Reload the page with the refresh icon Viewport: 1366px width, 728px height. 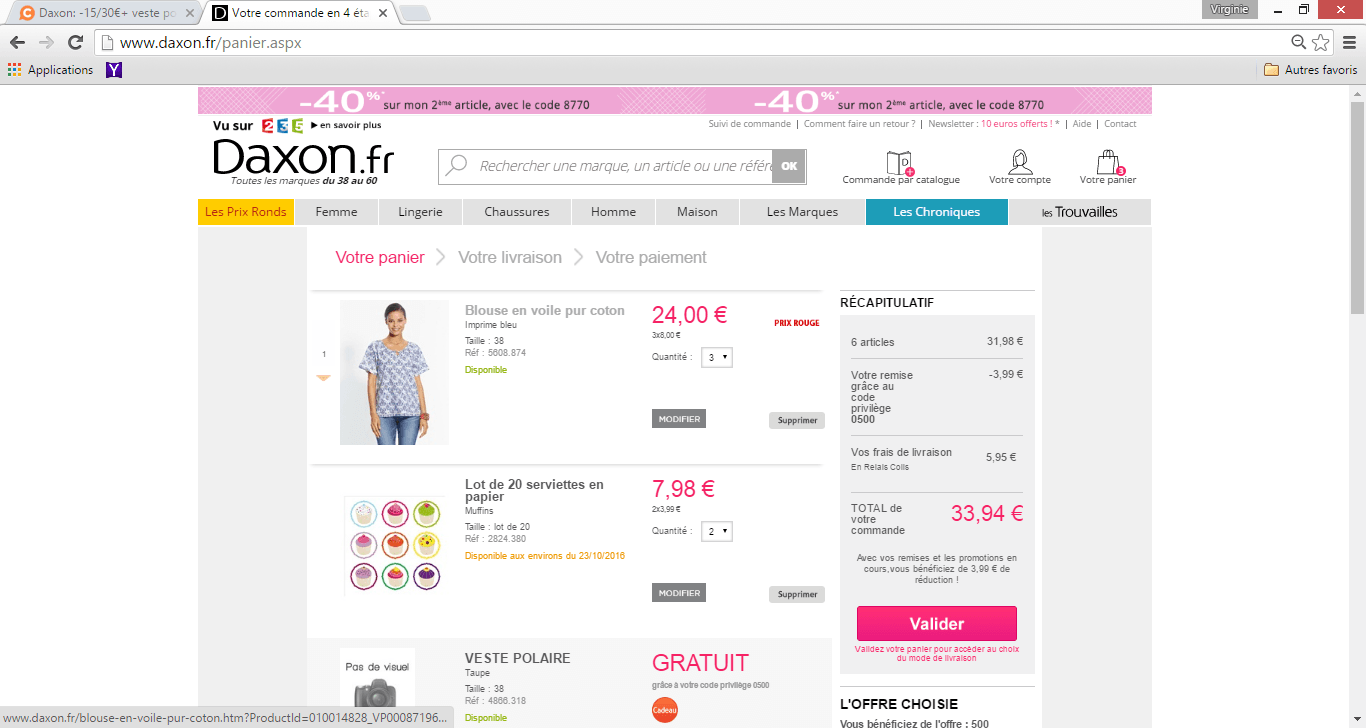(75, 42)
